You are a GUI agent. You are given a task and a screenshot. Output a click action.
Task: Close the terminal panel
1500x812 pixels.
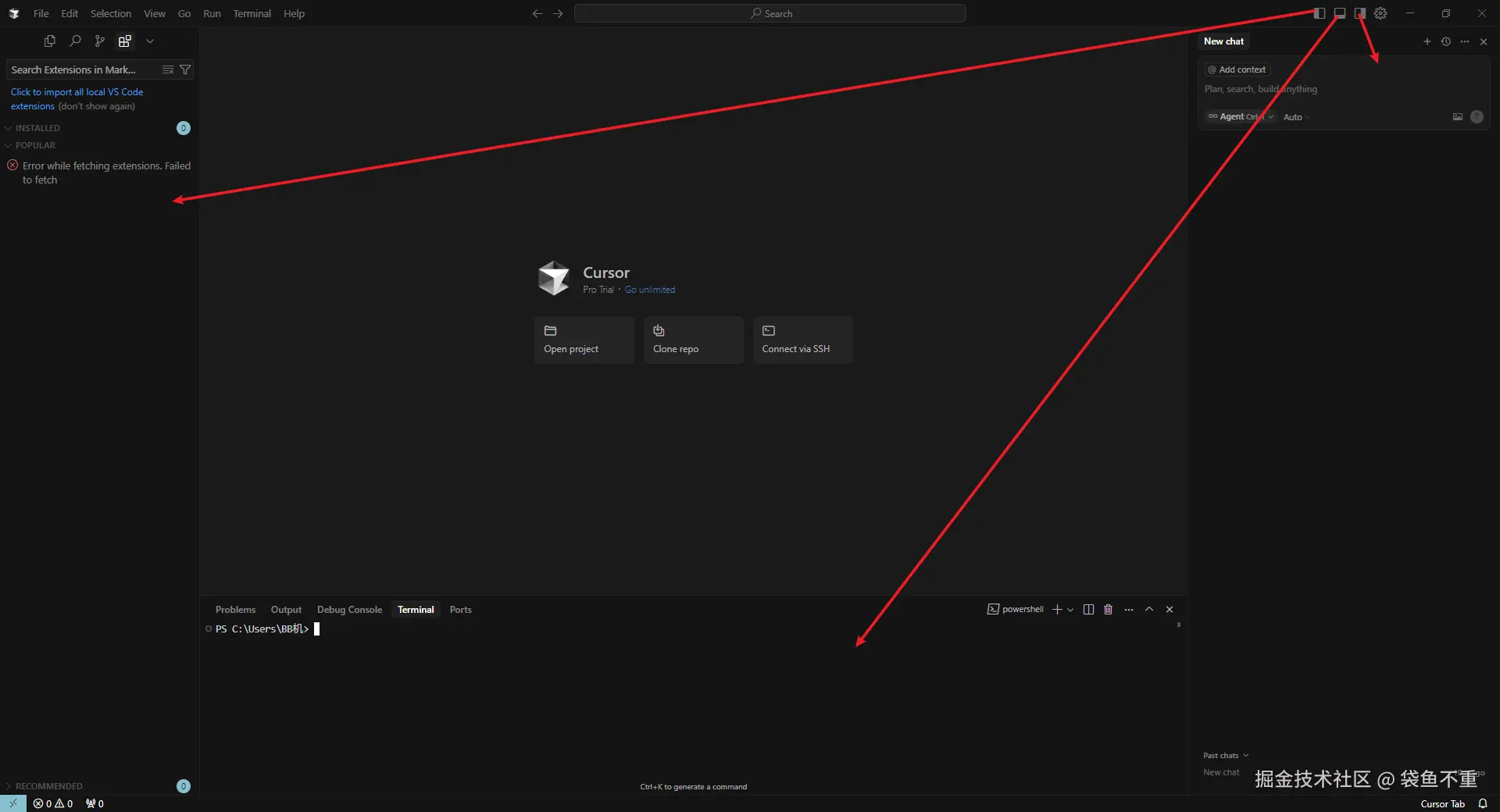pyautogui.click(x=1170, y=609)
